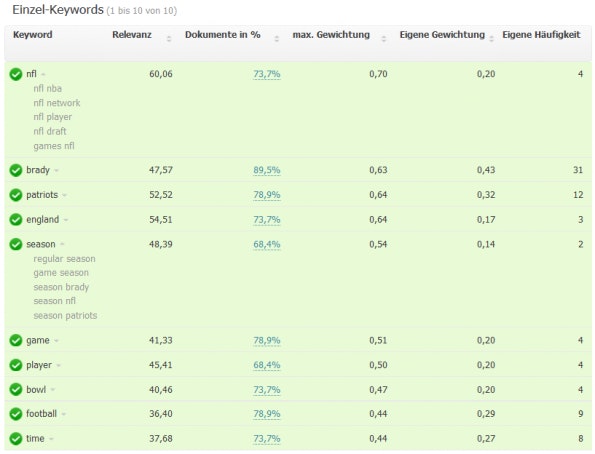Click relevance value 47,57 for brady
The width and height of the screenshot is (595, 454).
pyautogui.click(x=161, y=170)
